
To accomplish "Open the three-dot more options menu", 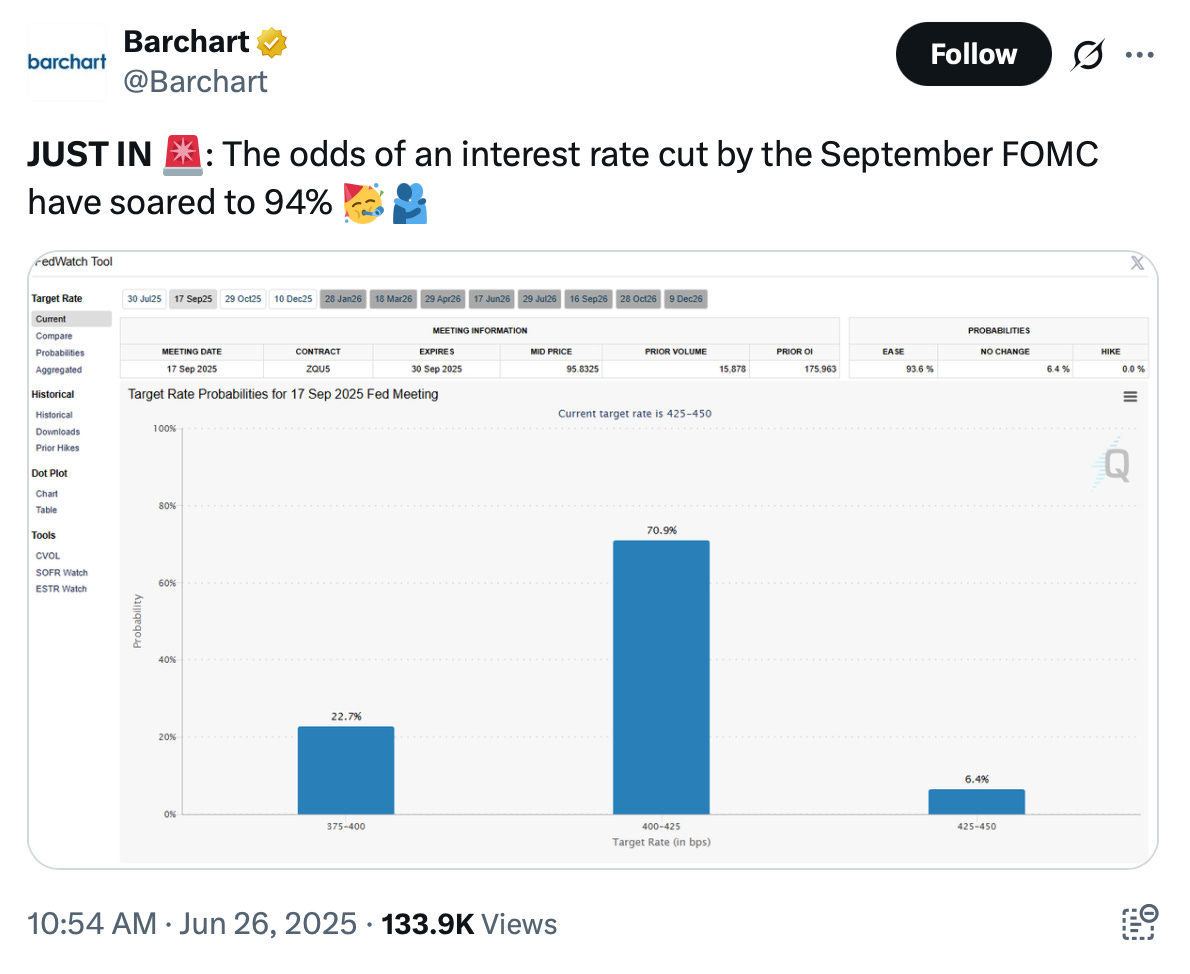I will click(1139, 55).
